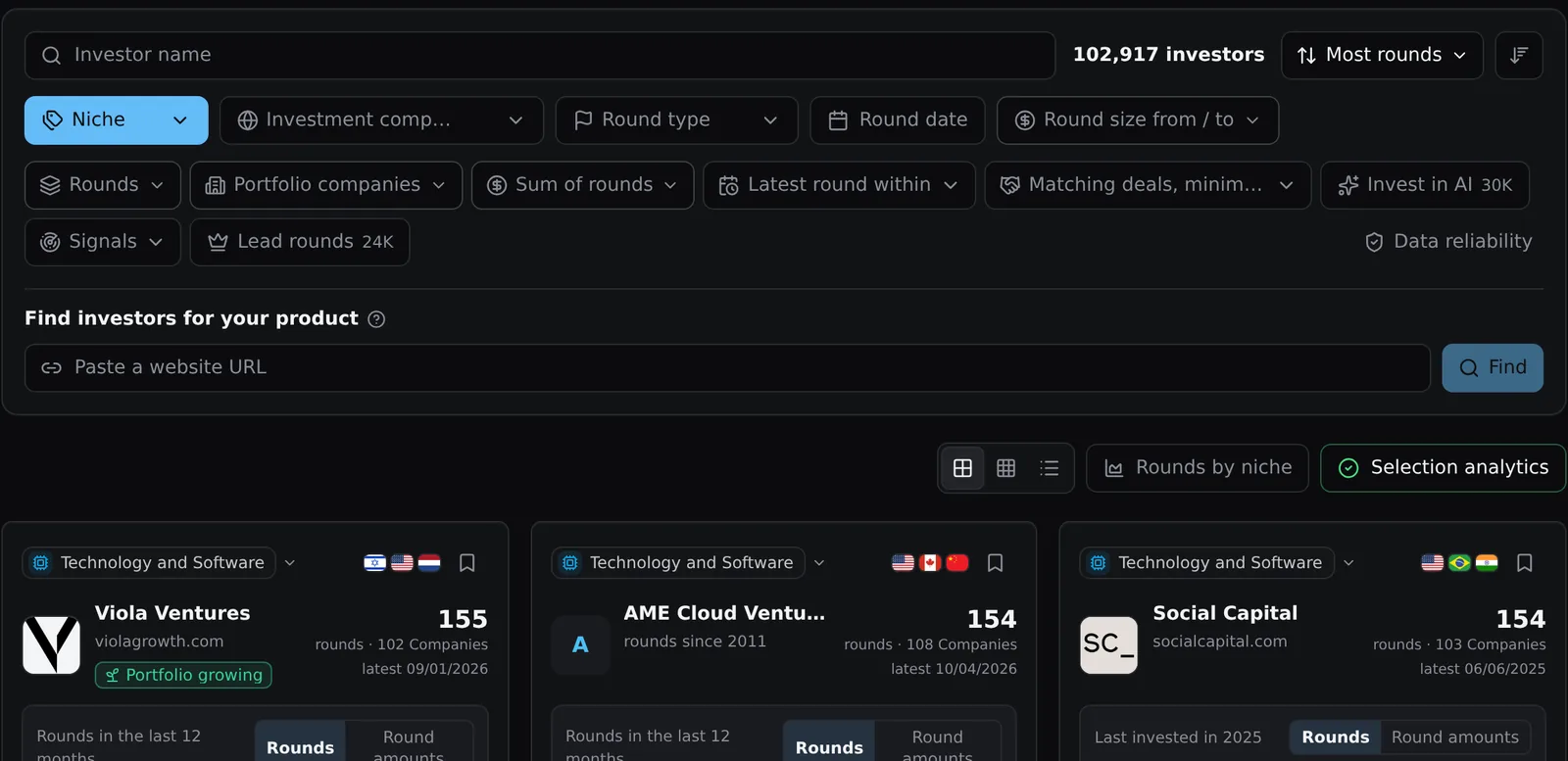Bookmark the Social Capital card
This screenshot has height=761, width=1568.
[x=1525, y=563]
